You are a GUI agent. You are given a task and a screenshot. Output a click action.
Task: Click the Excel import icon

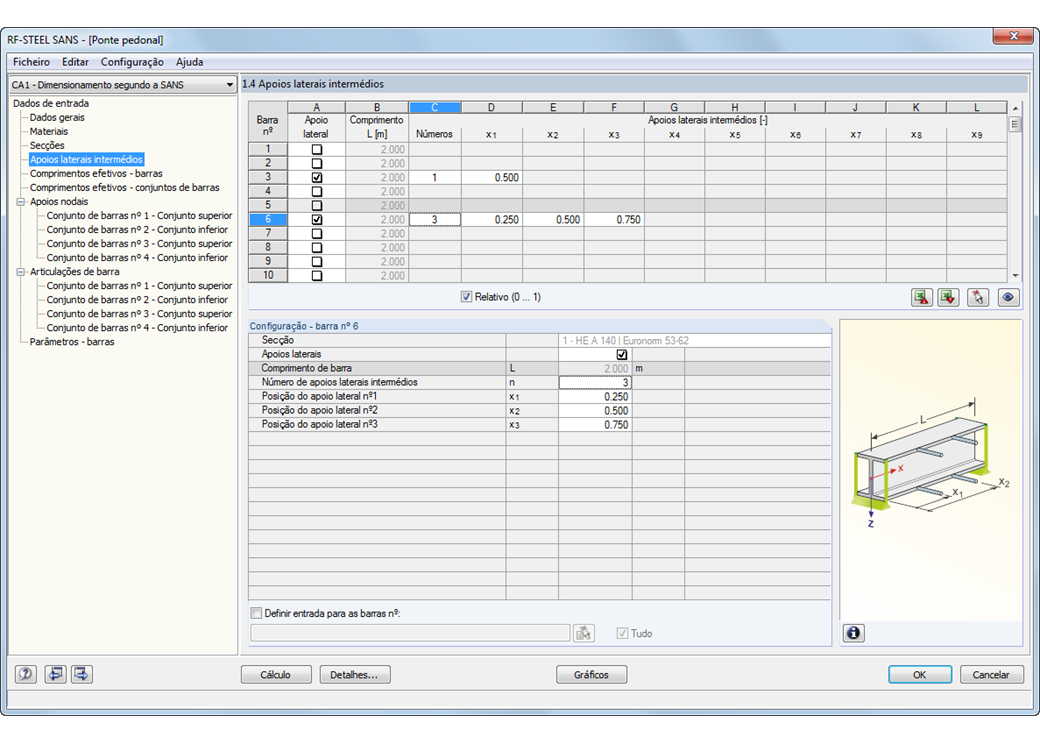pyautogui.click(x=948, y=298)
